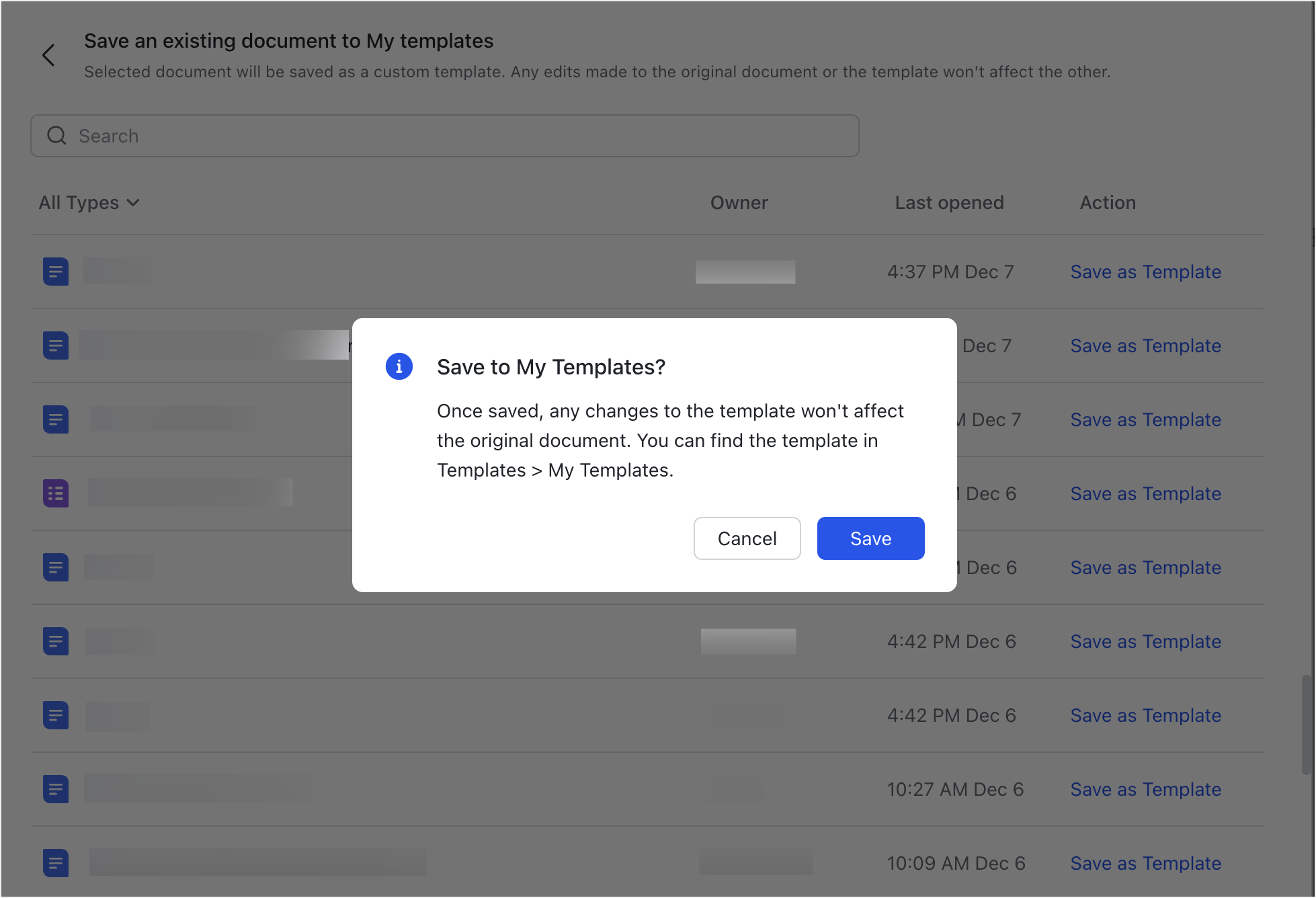Click Save as Template on the last row
Screen dimensions: 1316x898
coord(1145,863)
